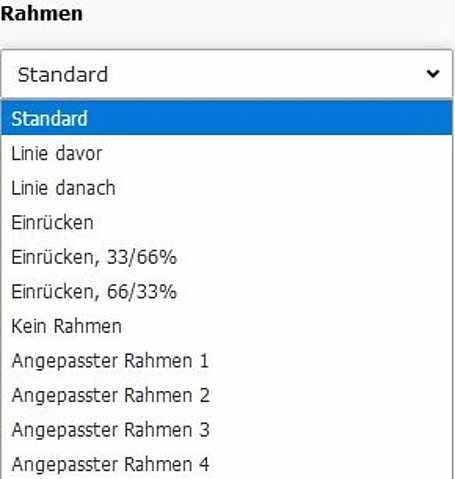Image resolution: width=455 pixels, height=479 pixels.
Task: Choose Linie davor from the list
Action: (x=227, y=153)
